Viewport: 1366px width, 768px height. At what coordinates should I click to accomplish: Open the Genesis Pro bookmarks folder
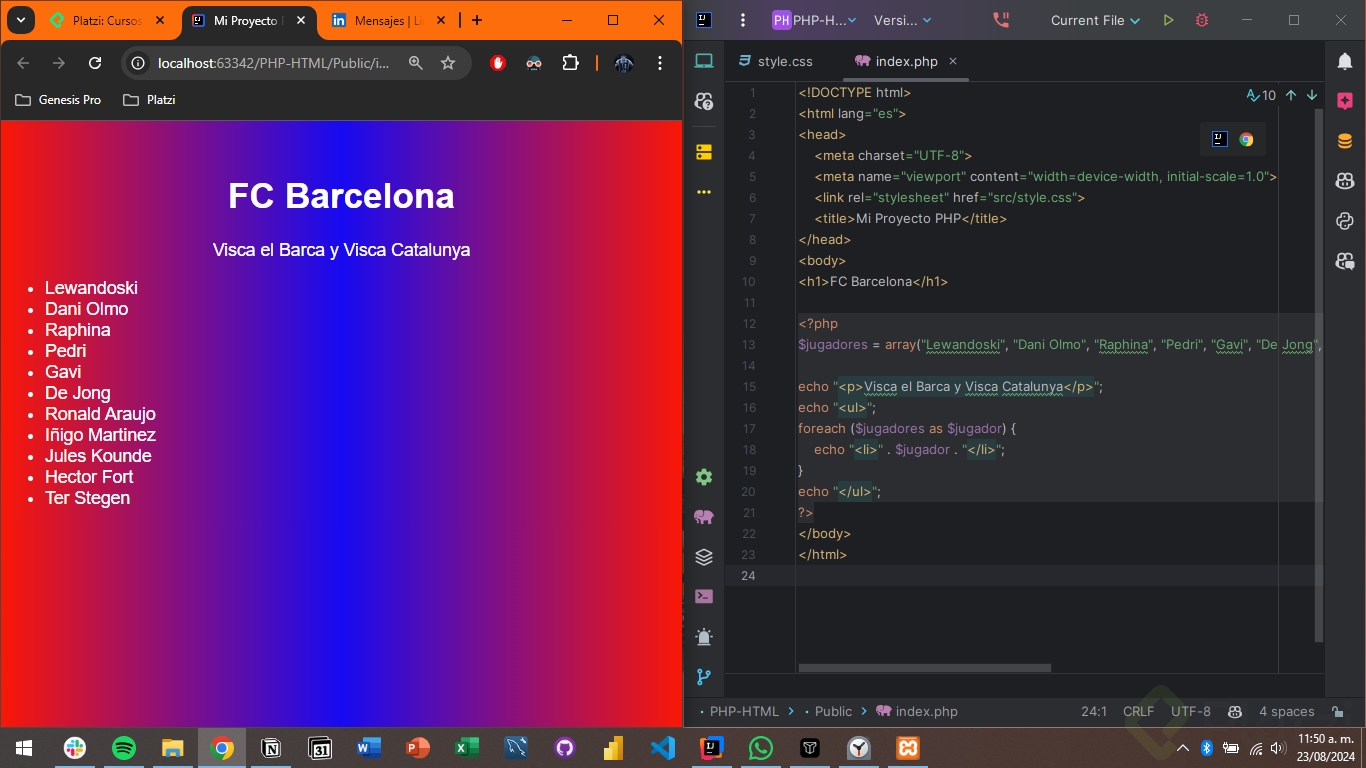pyautogui.click(x=58, y=100)
